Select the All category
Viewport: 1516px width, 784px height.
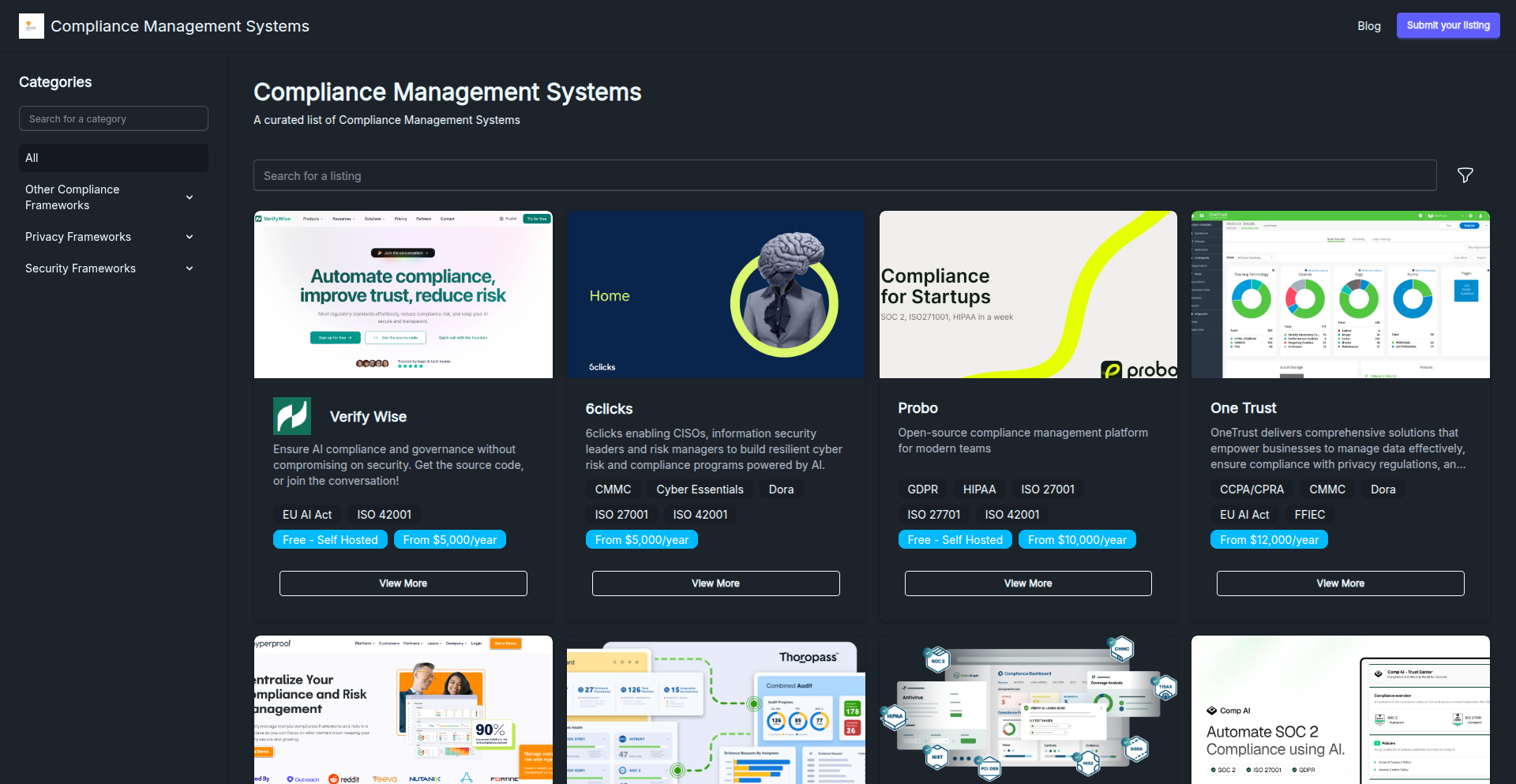tap(114, 158)
